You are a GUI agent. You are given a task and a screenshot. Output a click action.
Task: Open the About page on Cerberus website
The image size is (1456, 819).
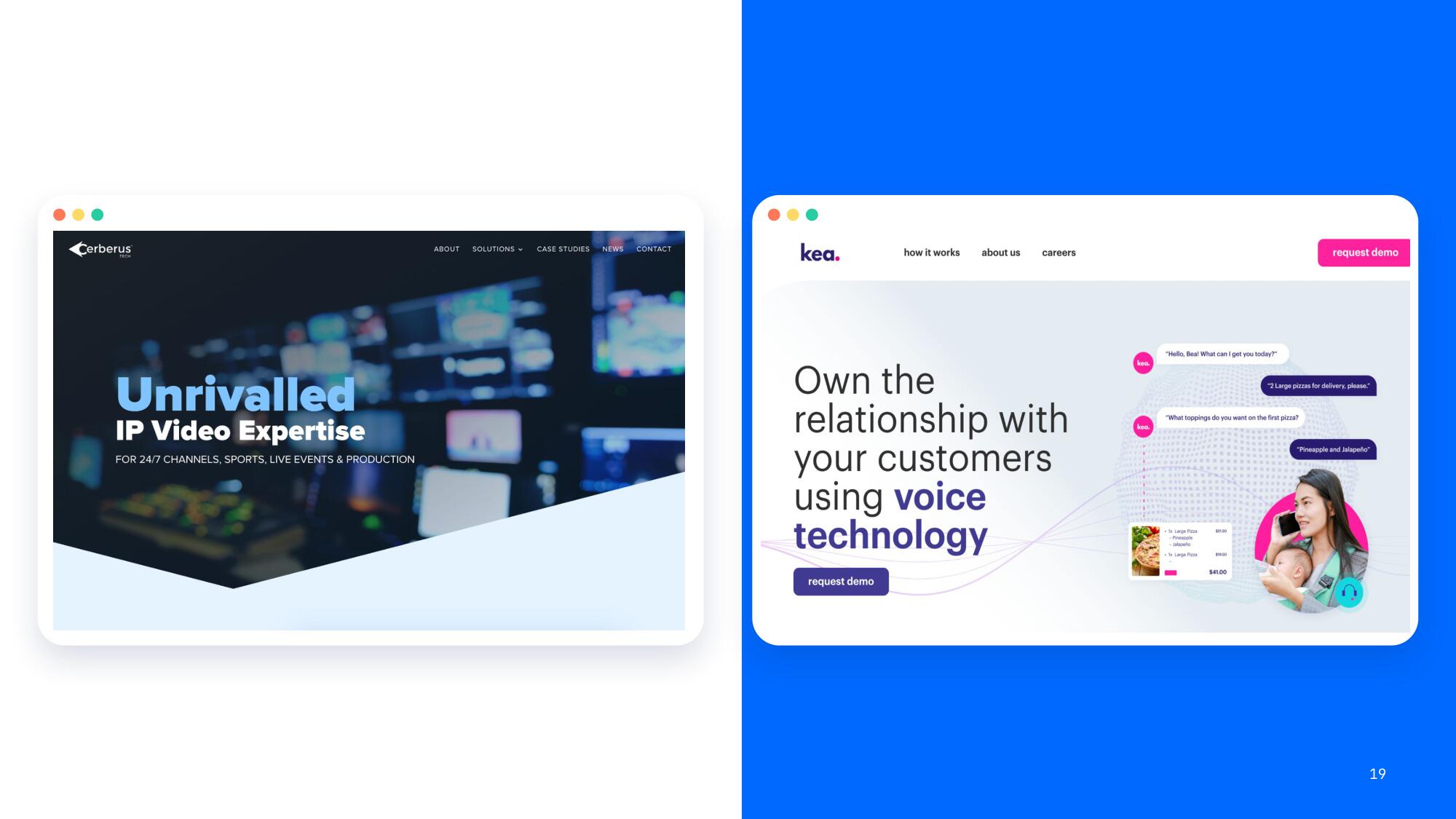[x=446, y=249]
